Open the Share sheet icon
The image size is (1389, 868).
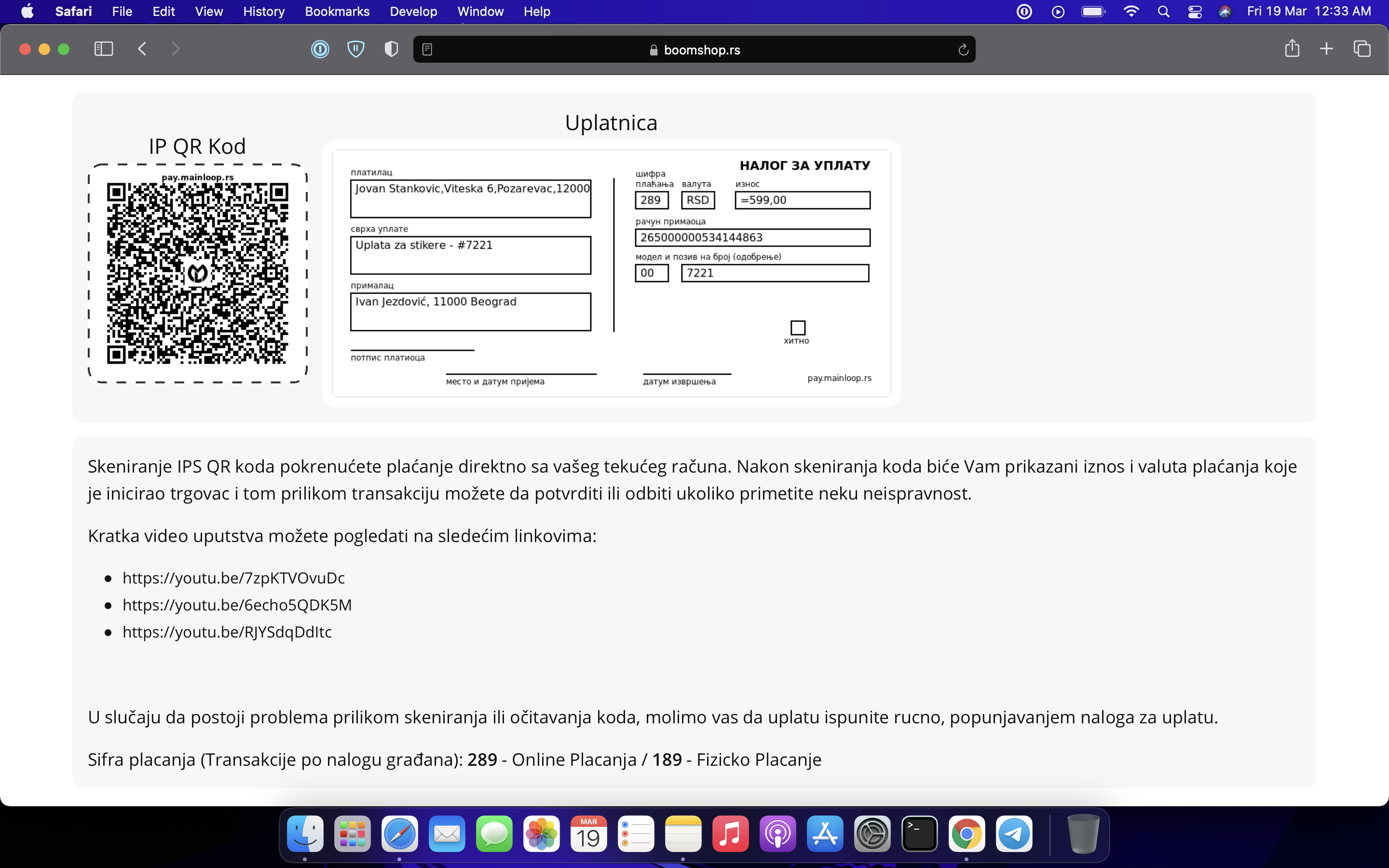coord(1293,49)
